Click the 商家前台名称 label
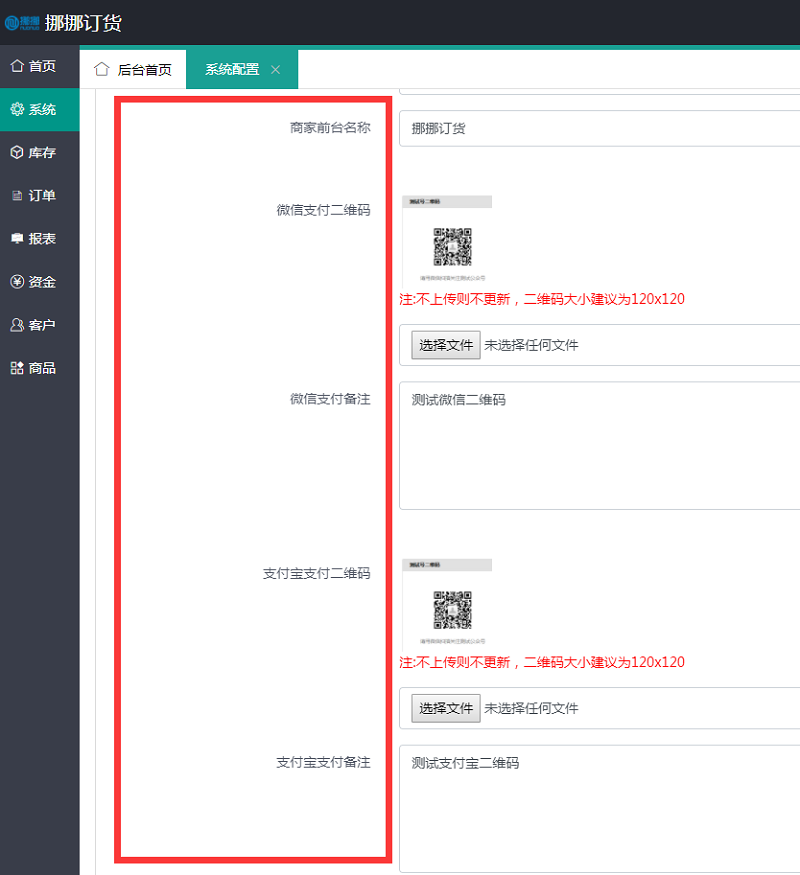800x875 pixels. tap(330, 128)
